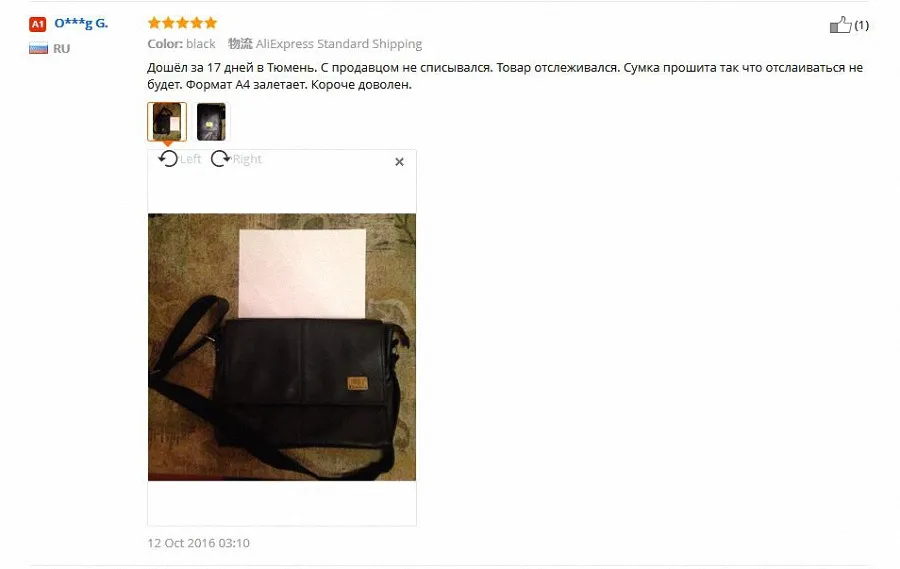Click the 'Right' rotate label
Viewport: 900px width, 569px height.
click(x=247, y=159)
